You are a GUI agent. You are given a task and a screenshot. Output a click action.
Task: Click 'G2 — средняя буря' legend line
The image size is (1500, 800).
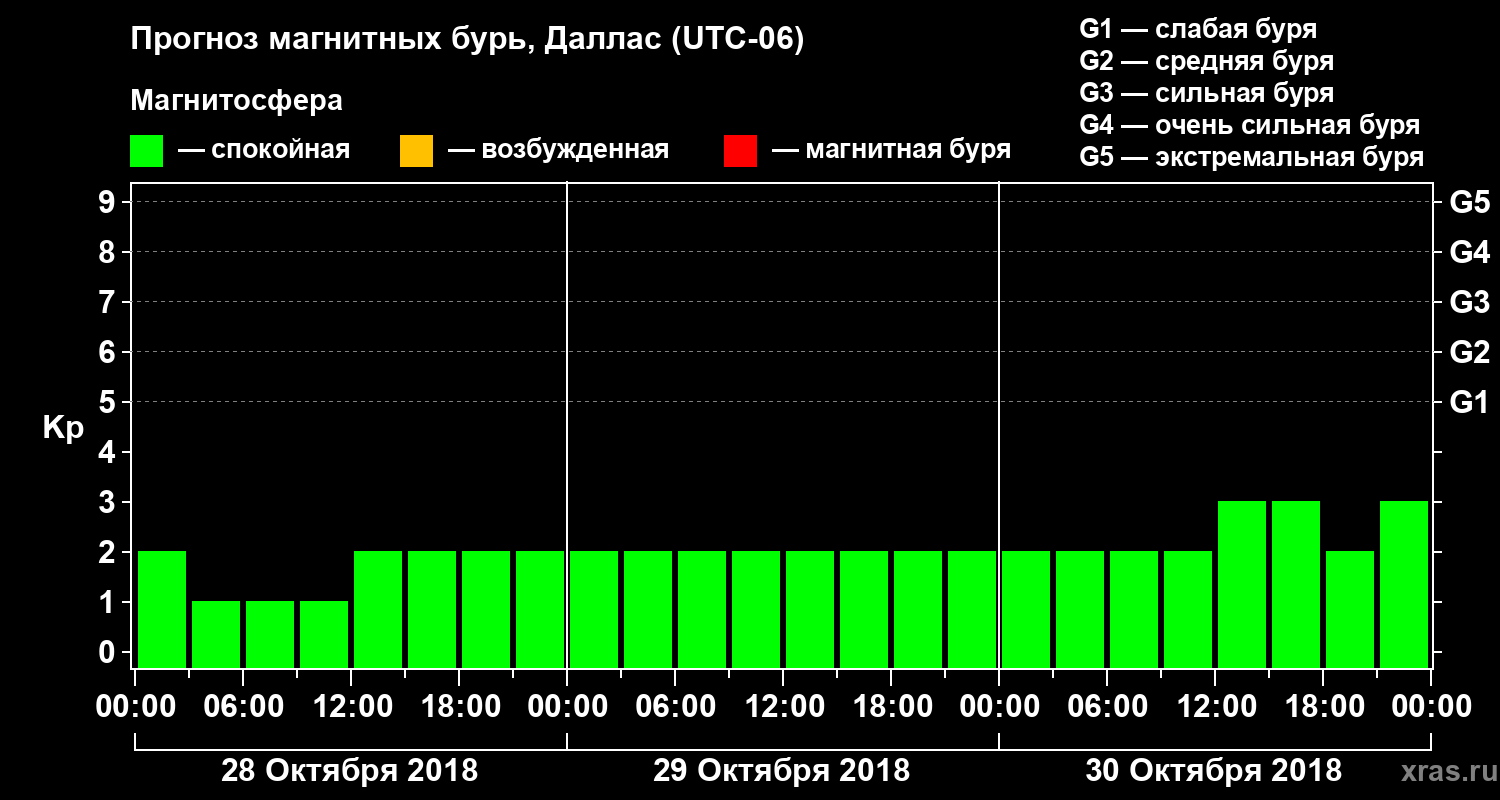1207,61
